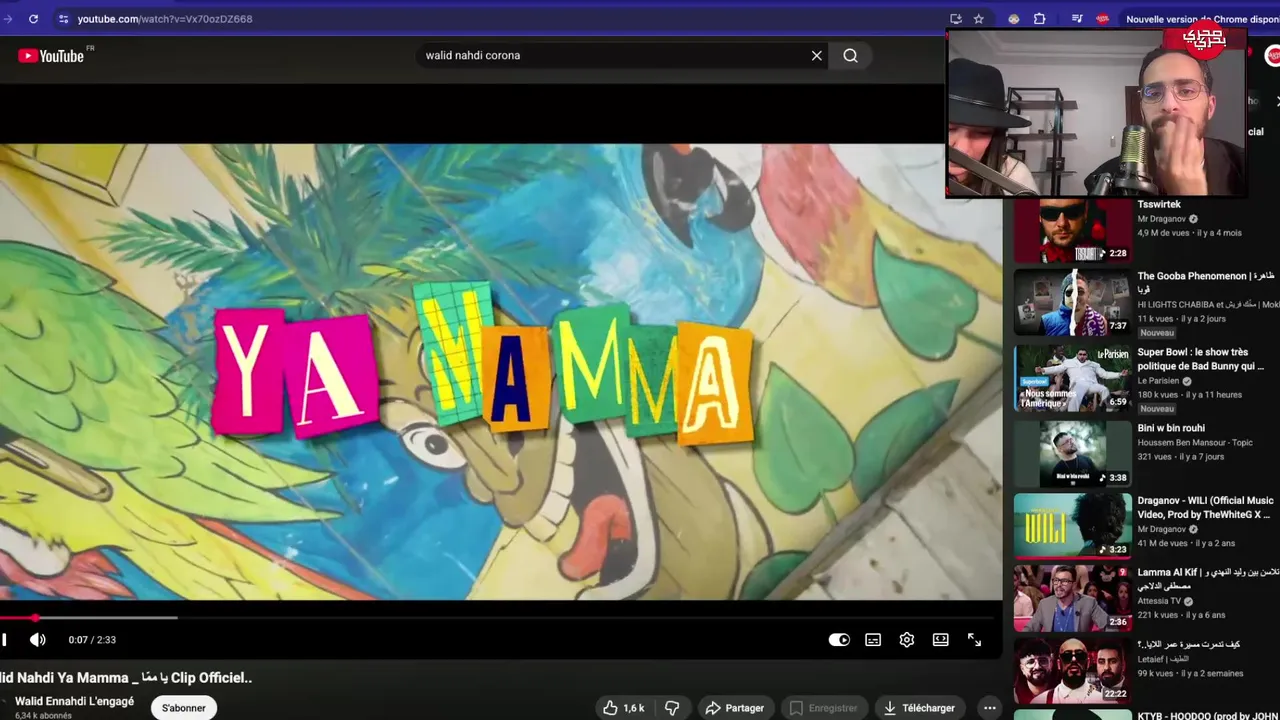Open the Super Bowl Bad Bunny video thumbnail

pos(1073,379)
